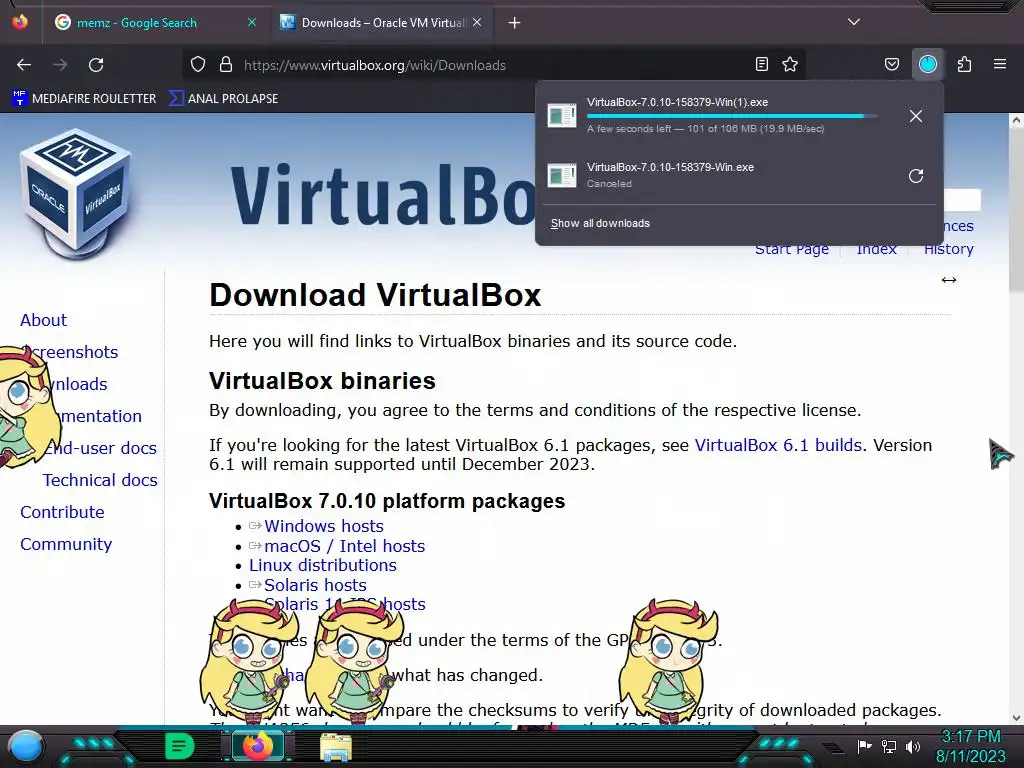Open the Linux distributions link
This screenshot has height=768, width=1024.
pyautogui.click(x=323, y=566)
